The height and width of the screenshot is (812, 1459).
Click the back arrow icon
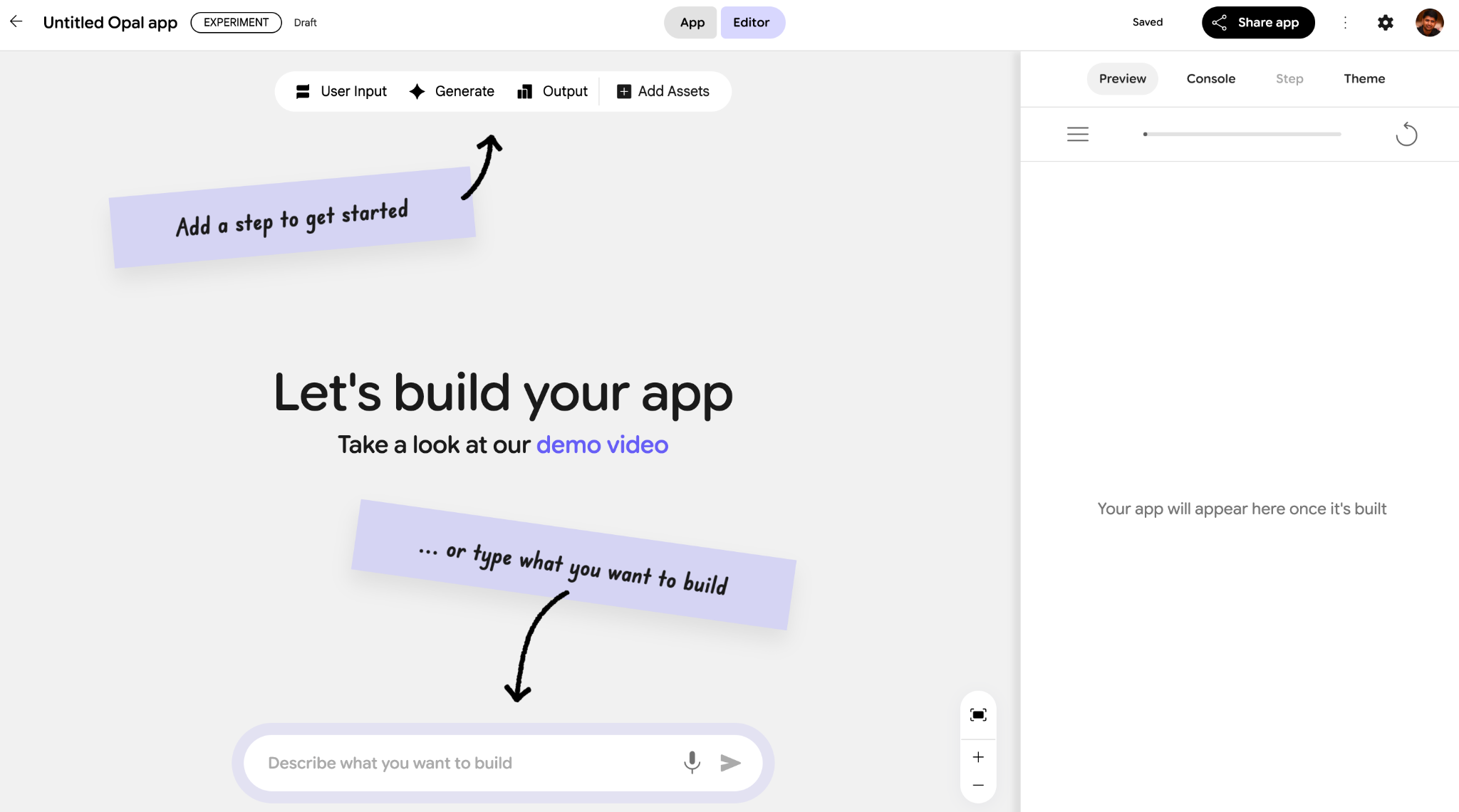16,22
